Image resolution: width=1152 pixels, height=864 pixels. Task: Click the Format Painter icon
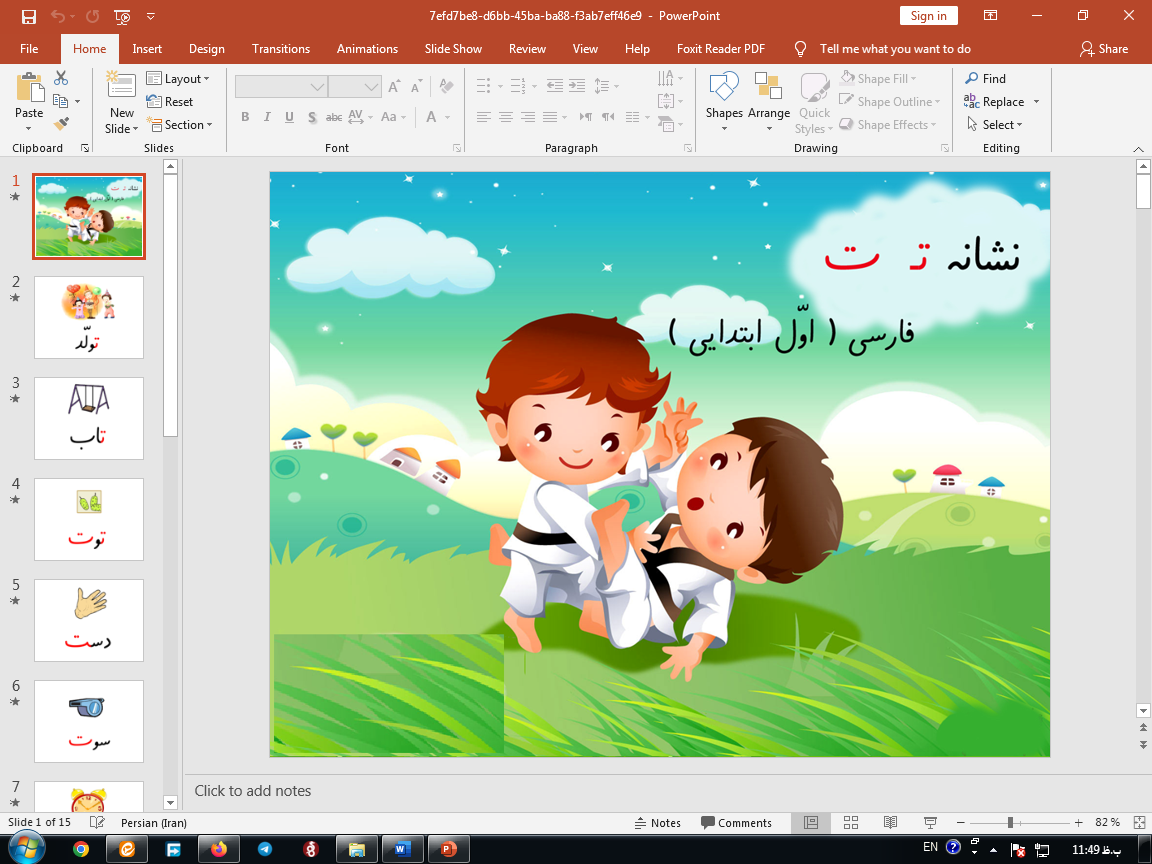[60, 123]
